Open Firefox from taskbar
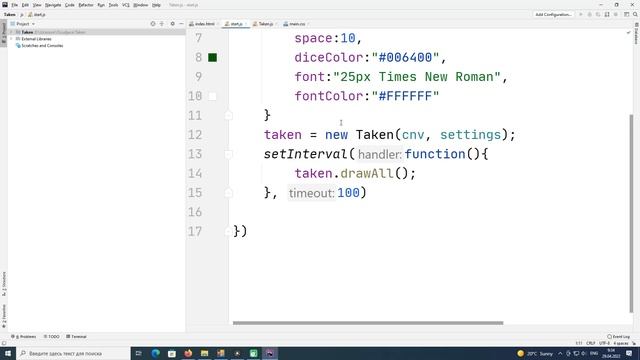 tap(188, 353)
